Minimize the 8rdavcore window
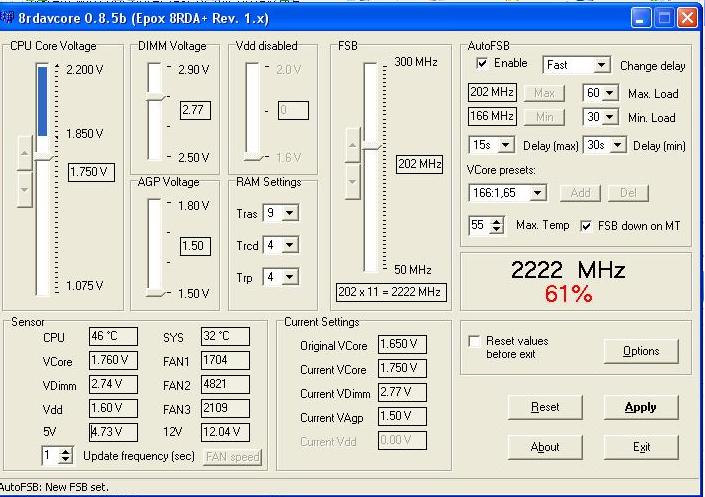 point(641,18)
